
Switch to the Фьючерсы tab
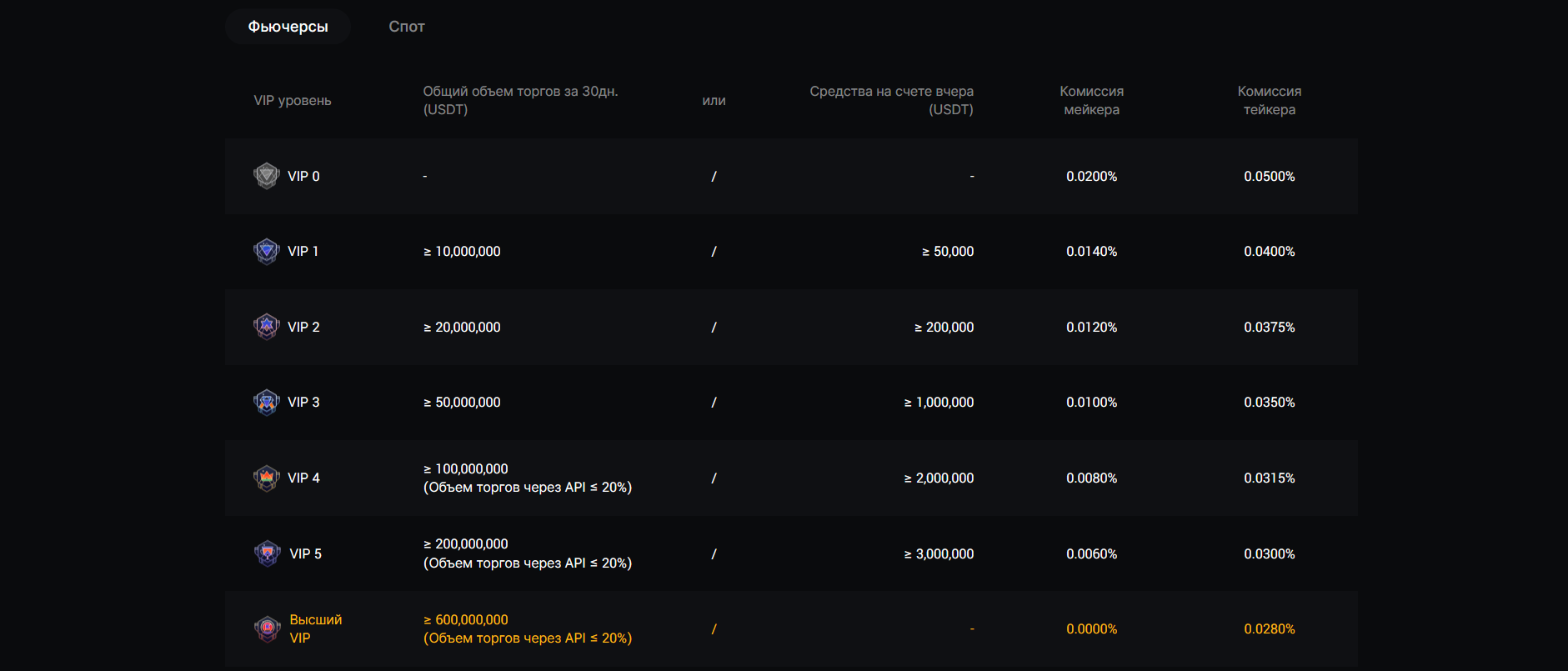[288, 27]
